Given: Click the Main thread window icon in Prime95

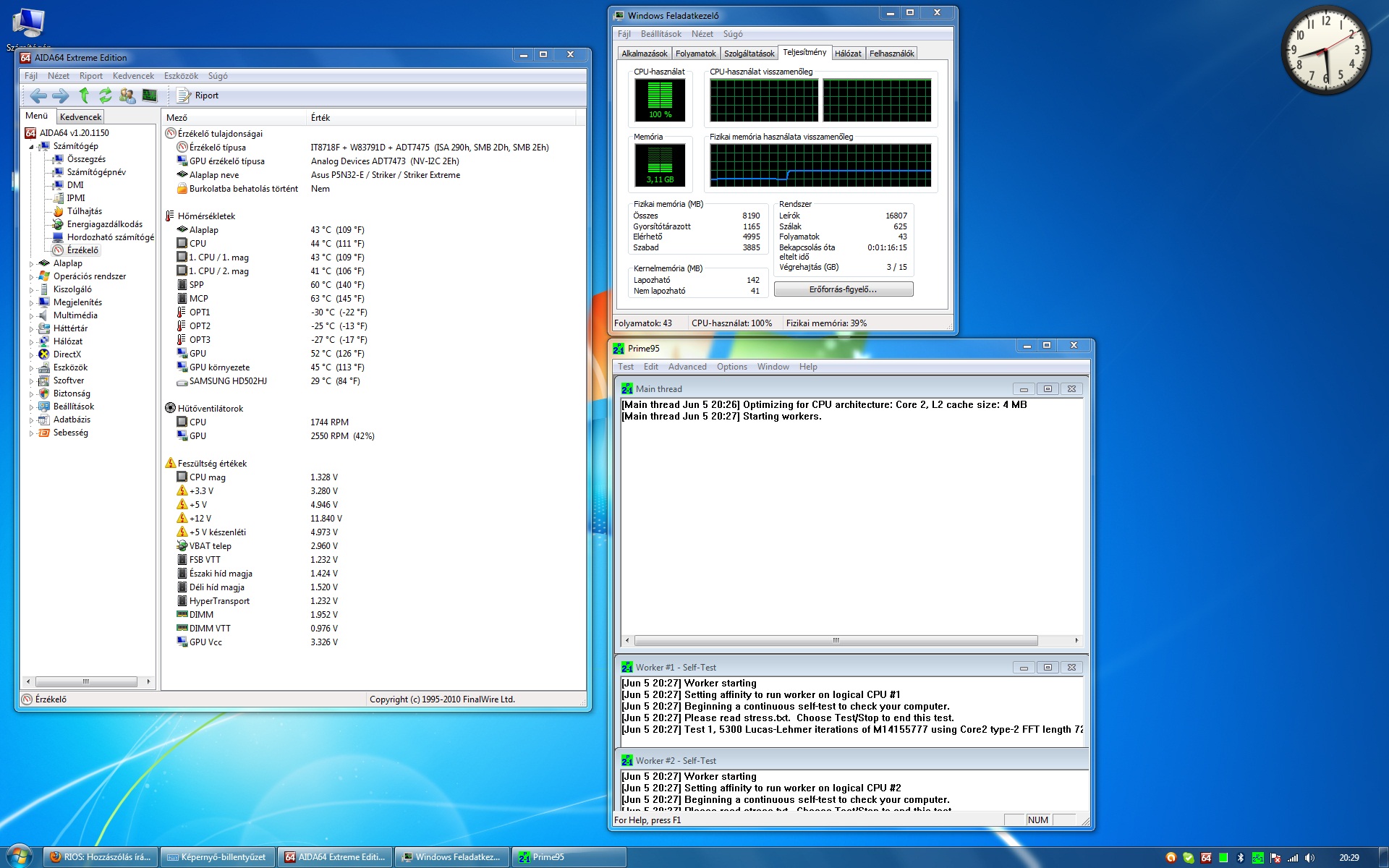Looking at the screenshot, I should click(x=627, y=389).
